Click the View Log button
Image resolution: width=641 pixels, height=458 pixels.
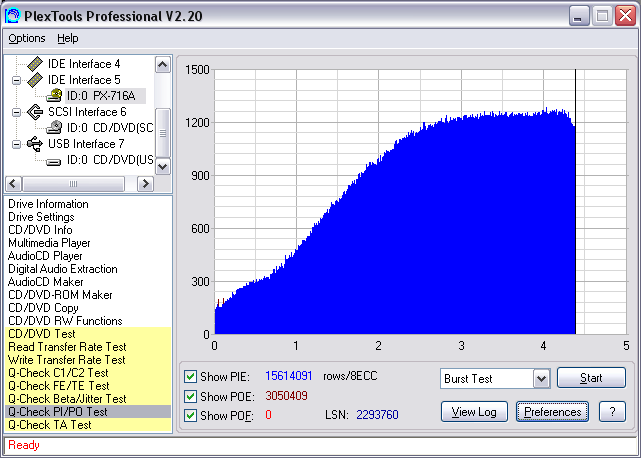point(474,412)
